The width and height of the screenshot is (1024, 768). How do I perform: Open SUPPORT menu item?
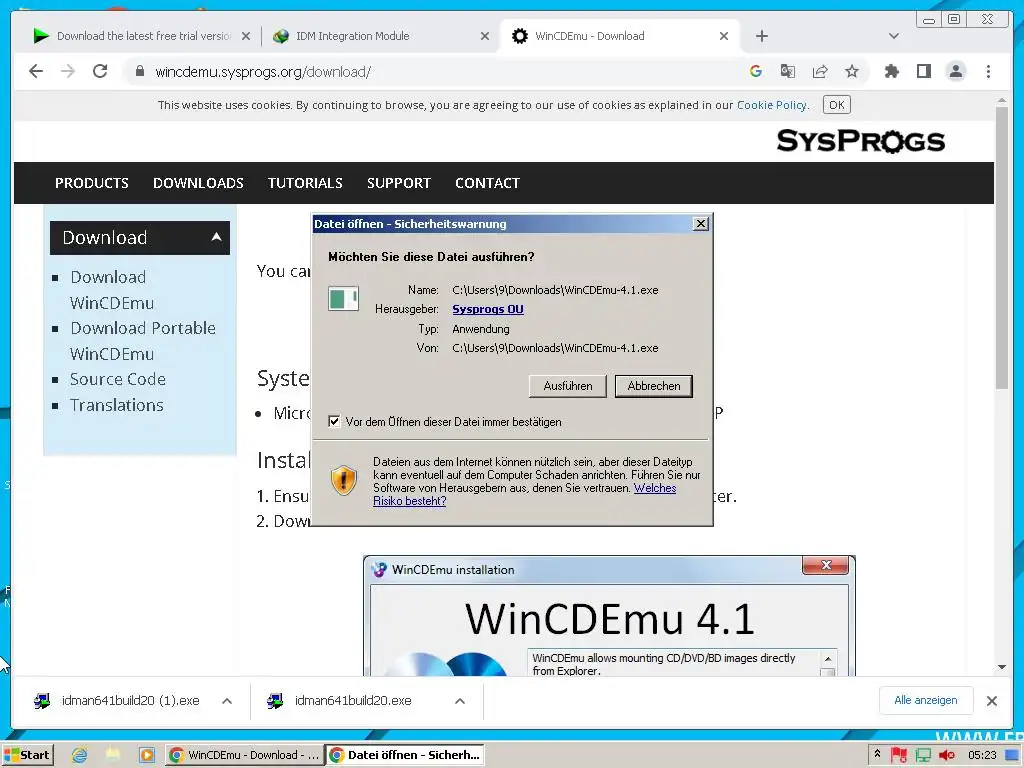(x=398, y=183)
